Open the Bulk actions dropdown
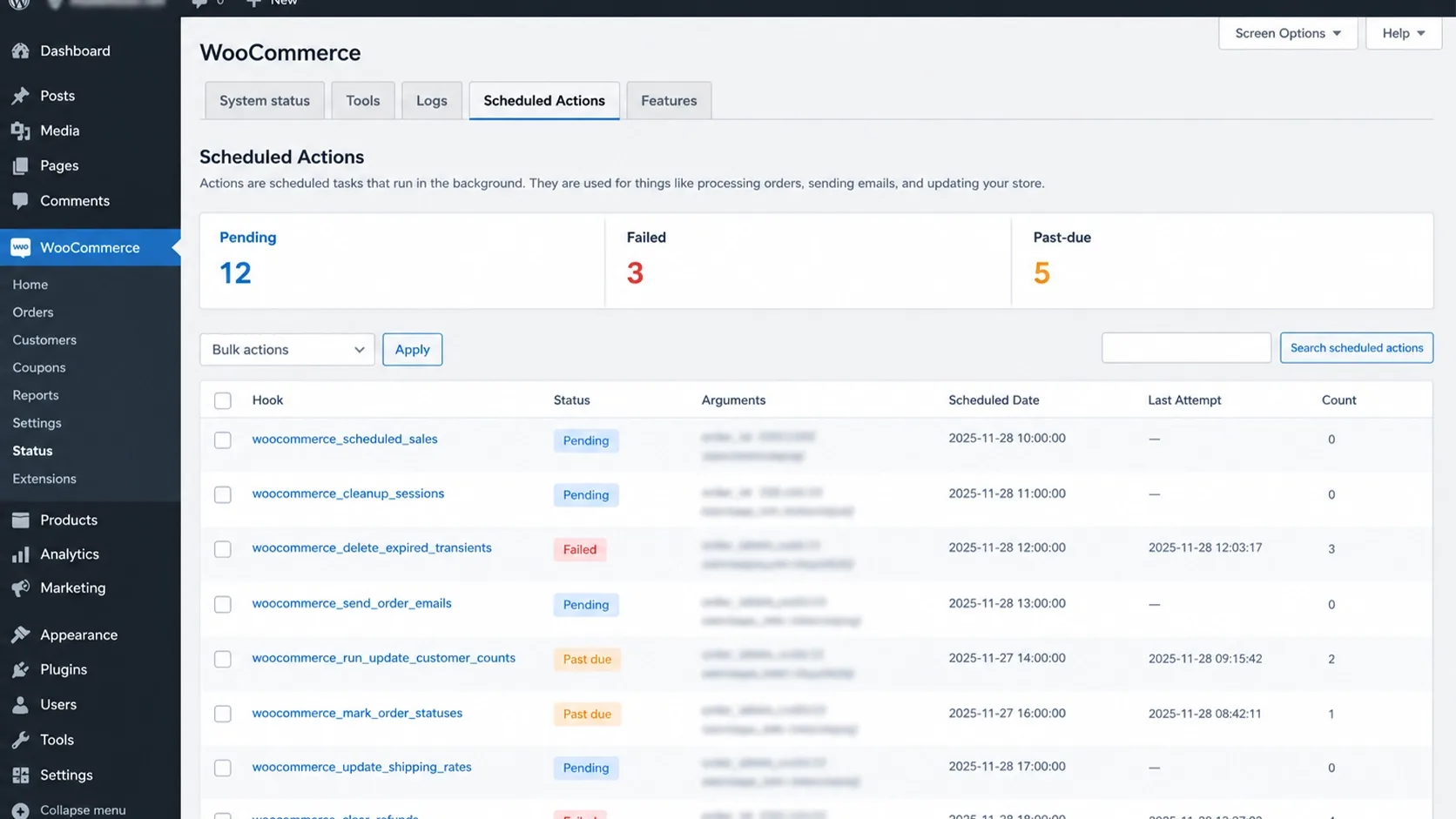The width and height of the screenshot is (1456, 819). coord(287,349)
